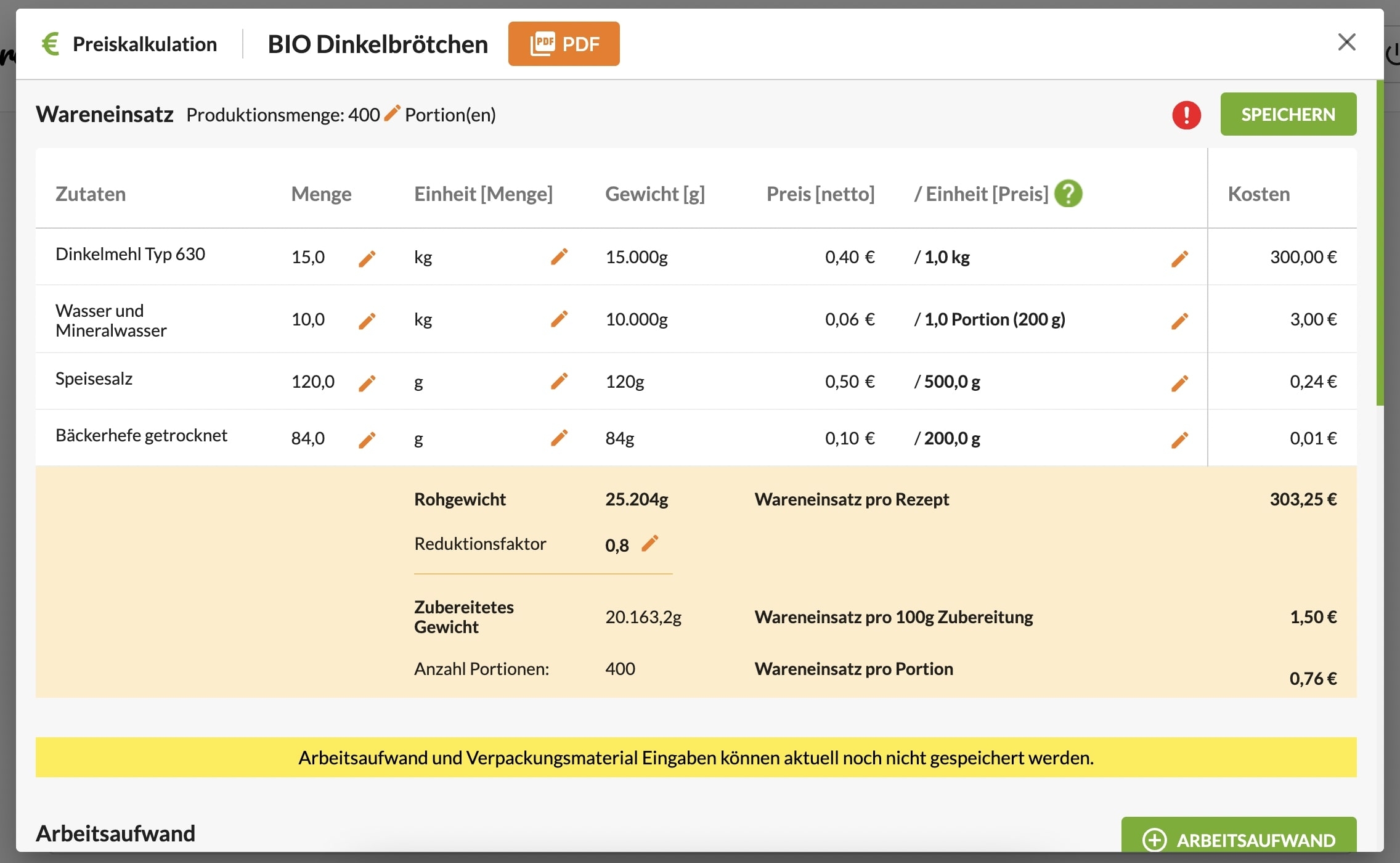
Task: Edit unit kg for Wasser und Mineralwasser
Action: click(559, 319)
